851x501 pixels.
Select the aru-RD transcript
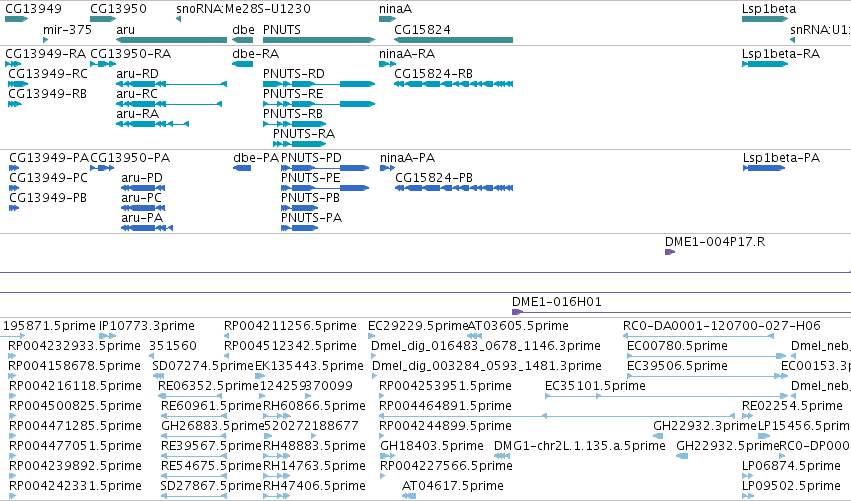pos(172,84)
